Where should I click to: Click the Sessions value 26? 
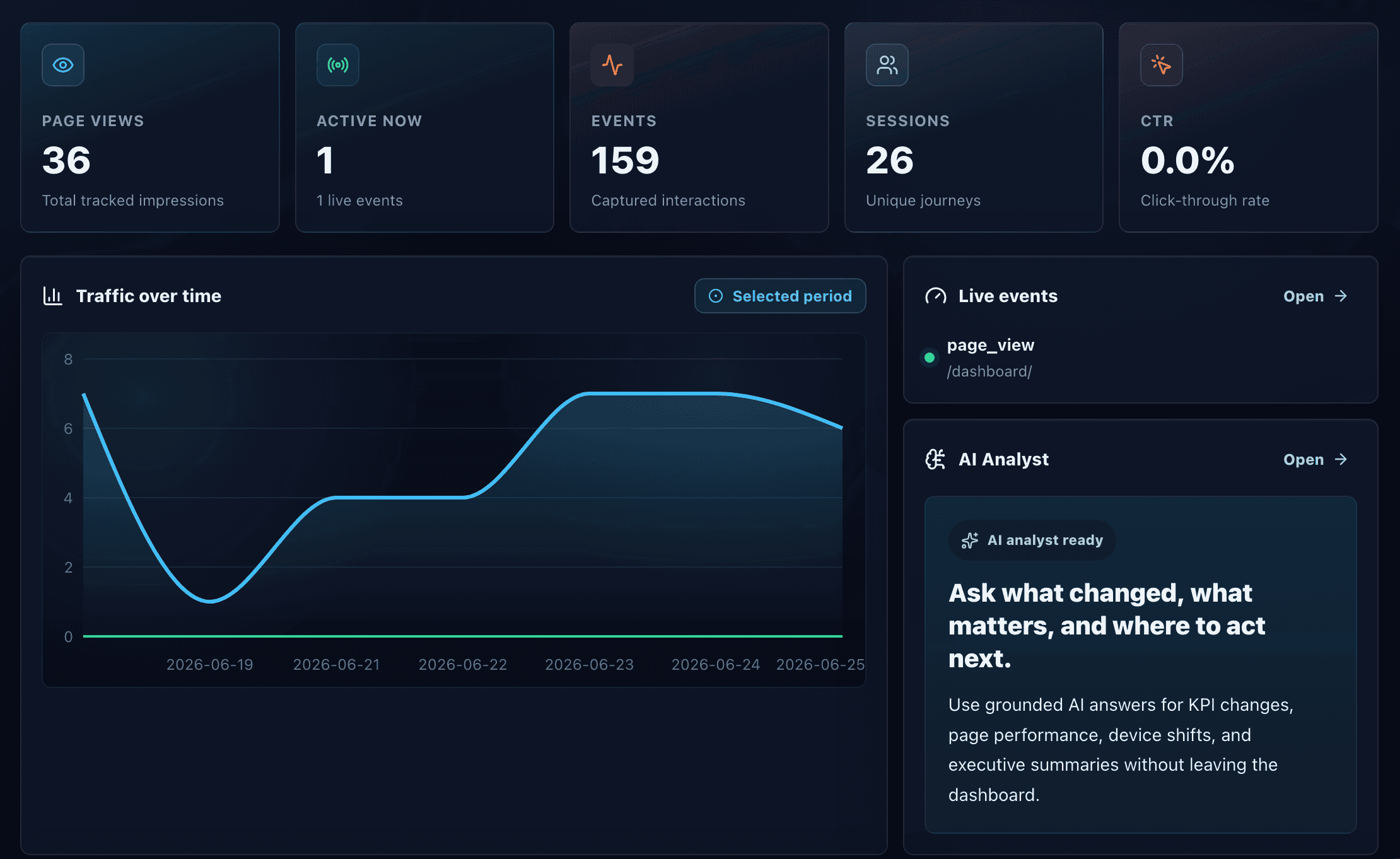pyautogui.click(x=890, y=160)
